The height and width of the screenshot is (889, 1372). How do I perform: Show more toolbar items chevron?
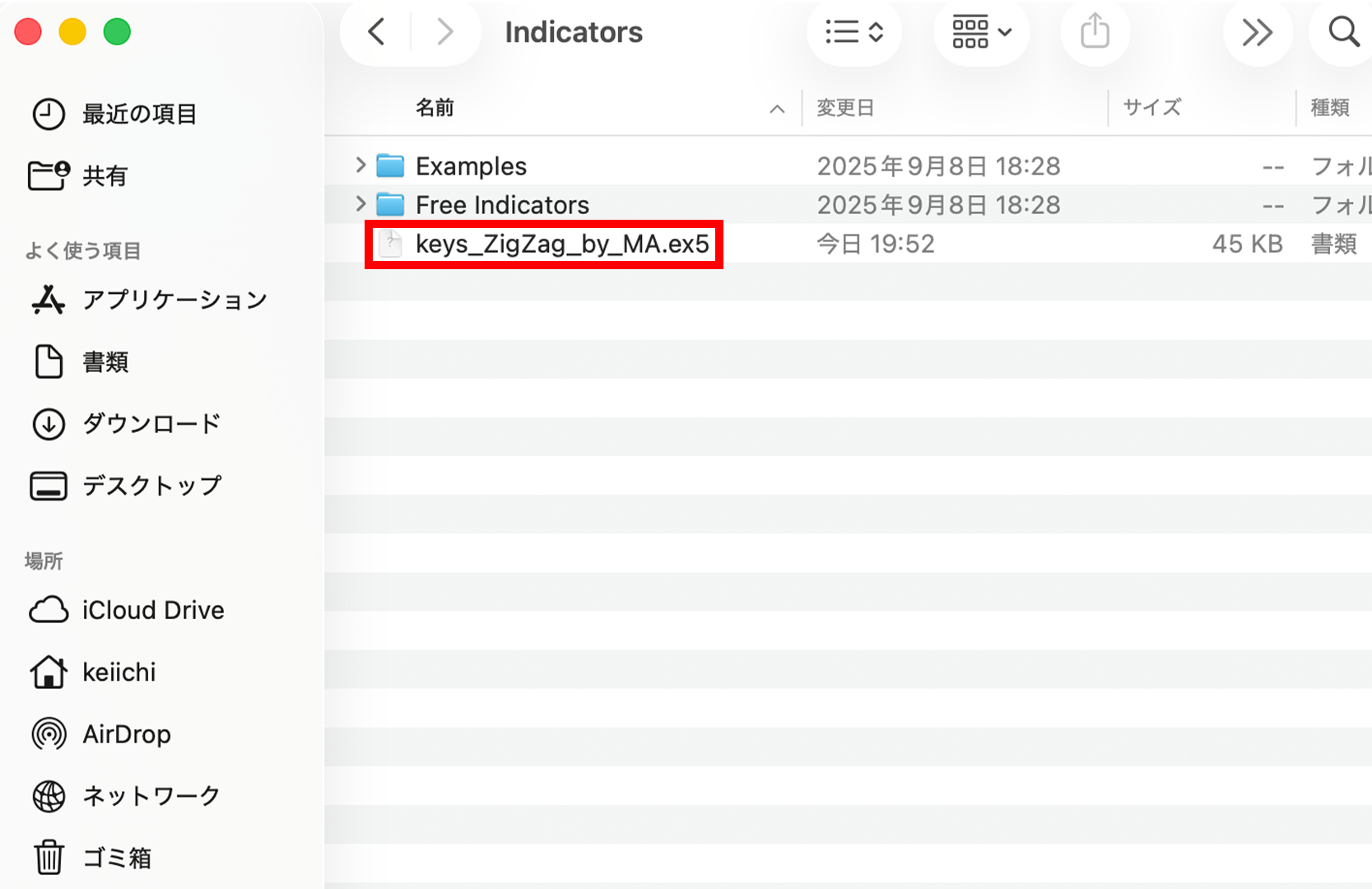click(1257, 33)
